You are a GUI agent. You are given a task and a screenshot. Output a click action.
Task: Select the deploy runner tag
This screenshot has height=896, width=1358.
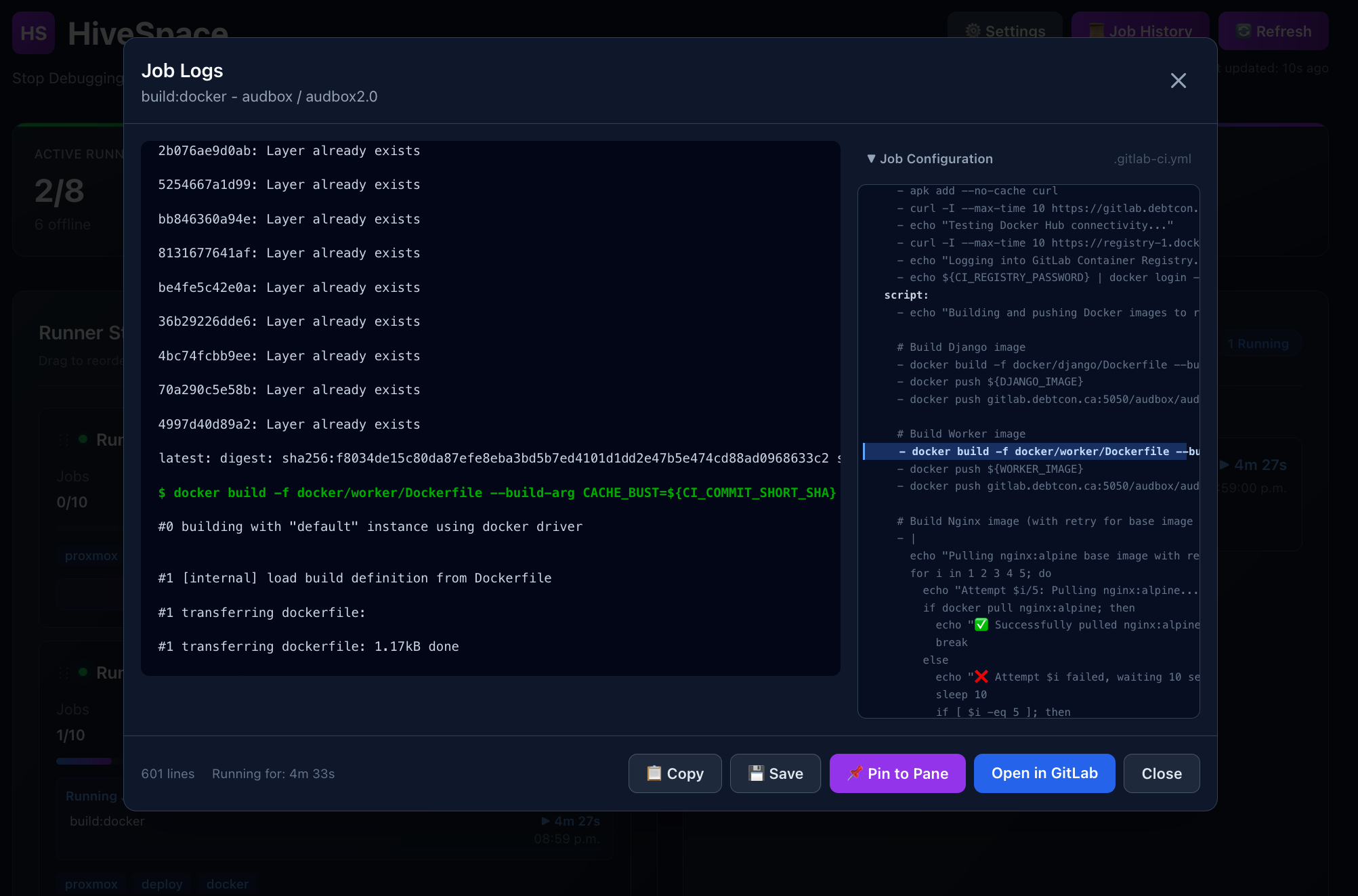[x=162, y=884]
